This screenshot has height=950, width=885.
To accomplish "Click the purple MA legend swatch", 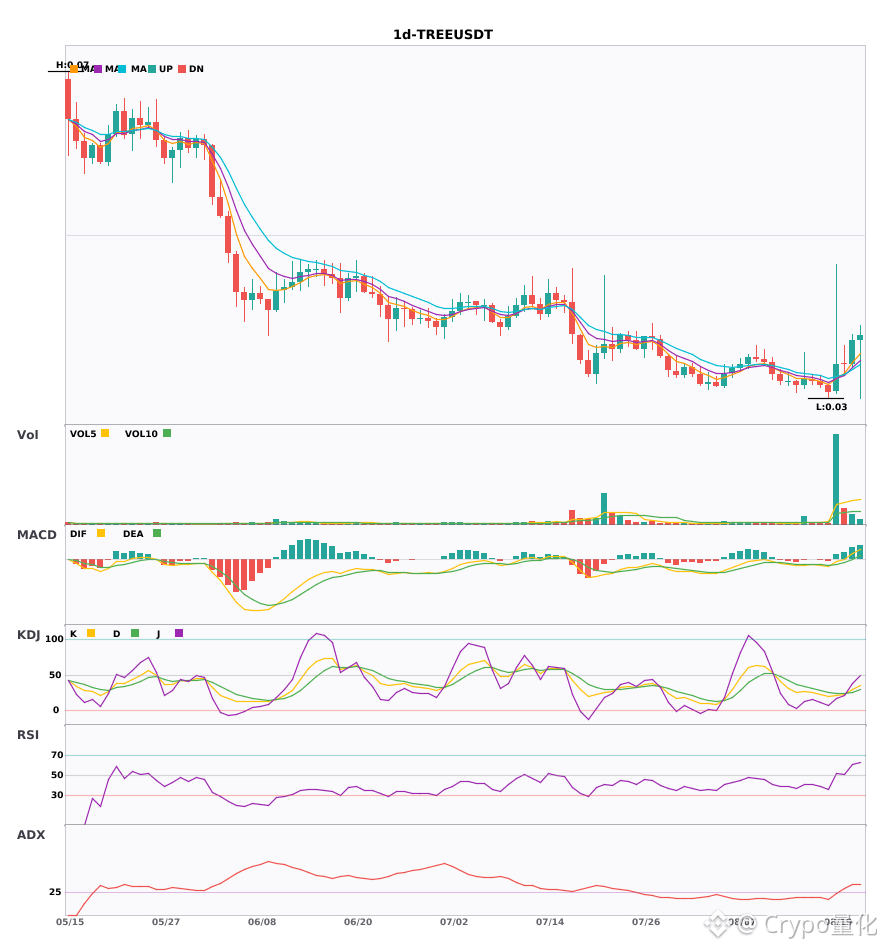I will (98, 69).
